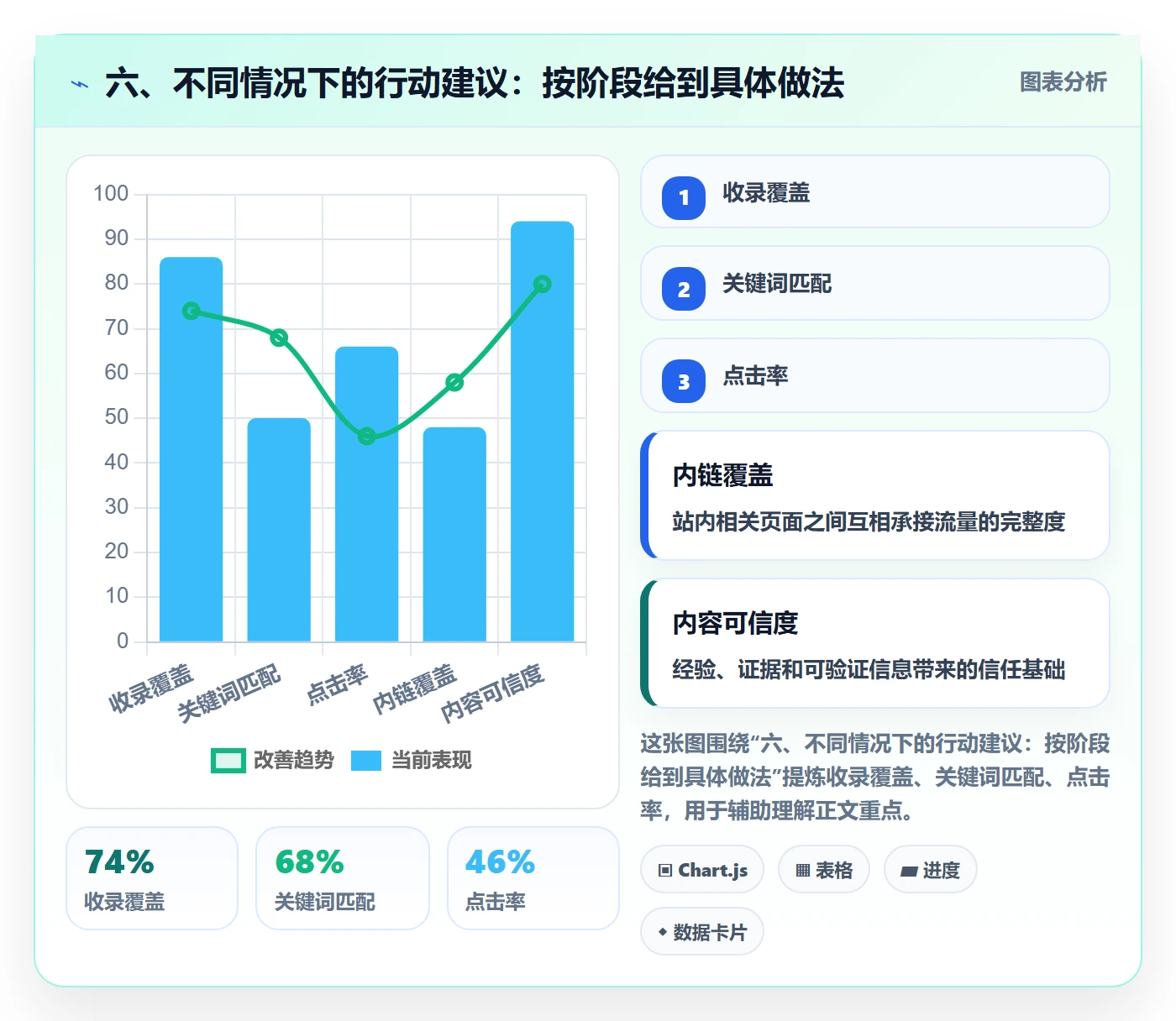
Task: Click the y-axis value 100
Action: pyautogui.click(x=111, y=194)
